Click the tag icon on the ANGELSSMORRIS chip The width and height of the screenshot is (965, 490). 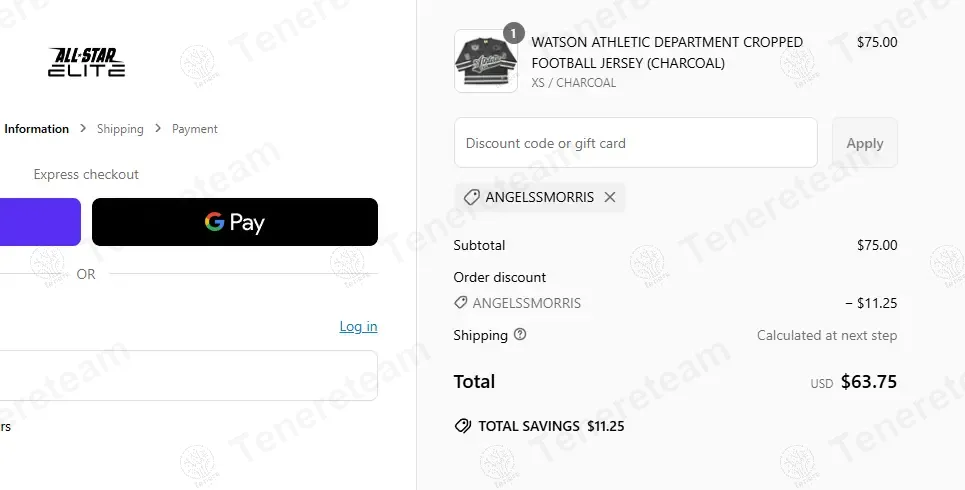click(472, 197)
